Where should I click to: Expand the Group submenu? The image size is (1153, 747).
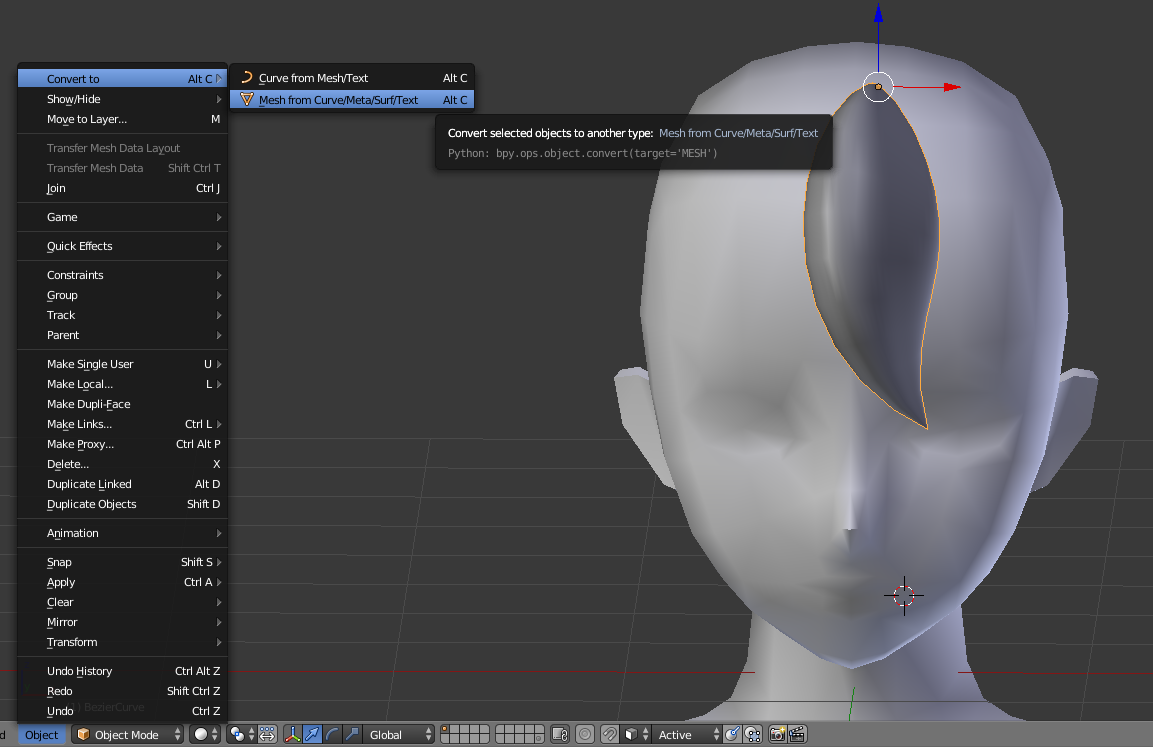tap(122, 295)
